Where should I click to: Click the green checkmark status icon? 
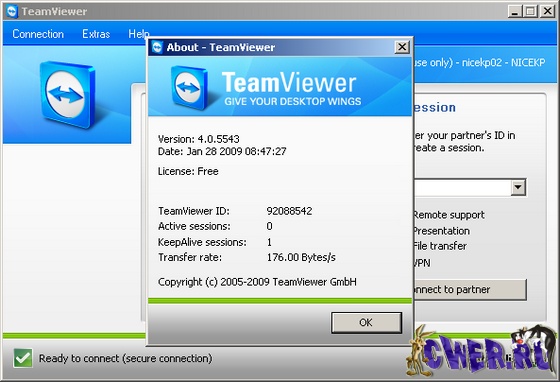click(23, 358)
